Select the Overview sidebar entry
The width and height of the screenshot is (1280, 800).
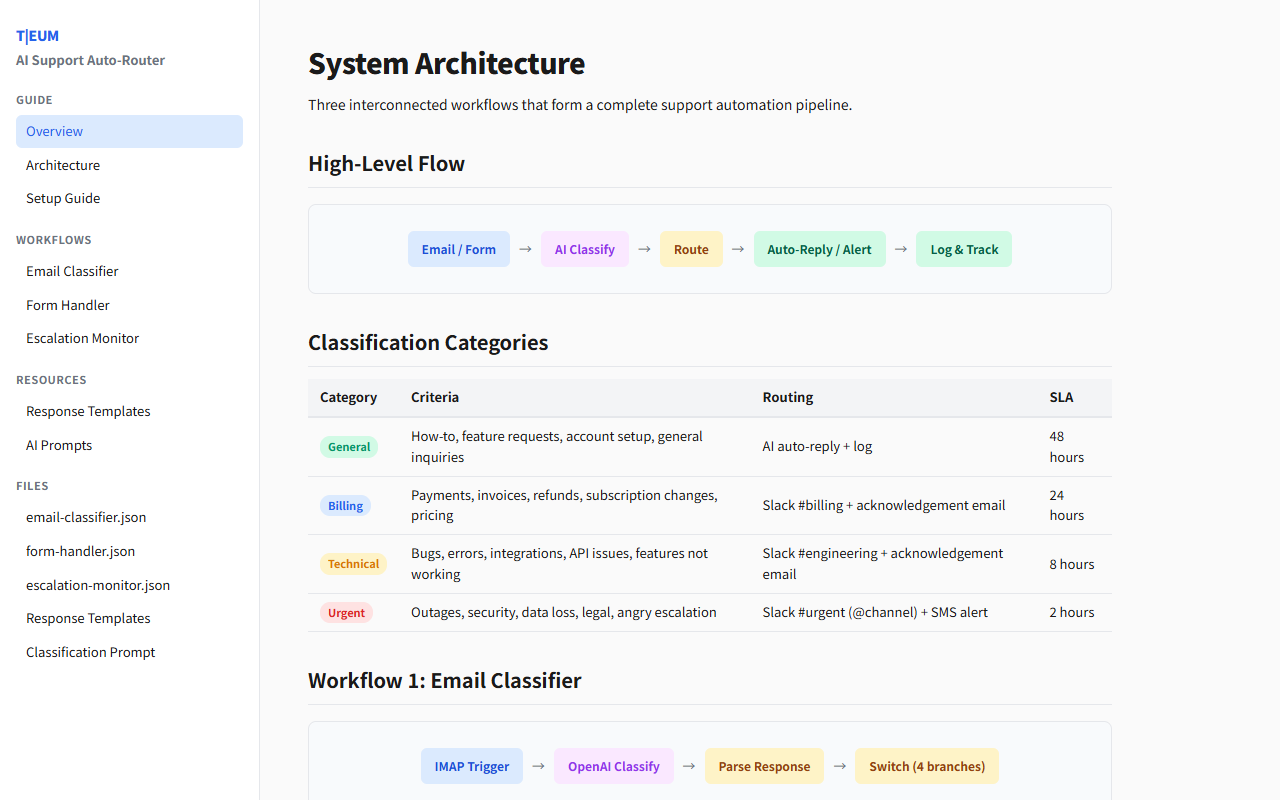(54, 131)
